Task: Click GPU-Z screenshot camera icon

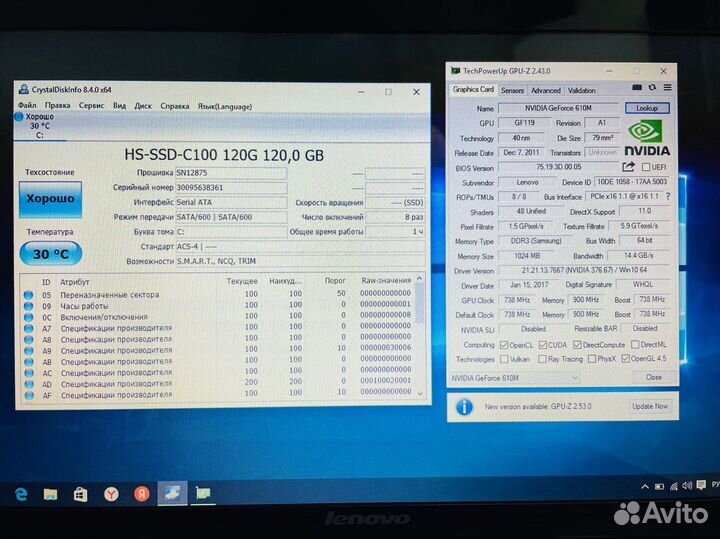Action: click(x=636, y=87)
